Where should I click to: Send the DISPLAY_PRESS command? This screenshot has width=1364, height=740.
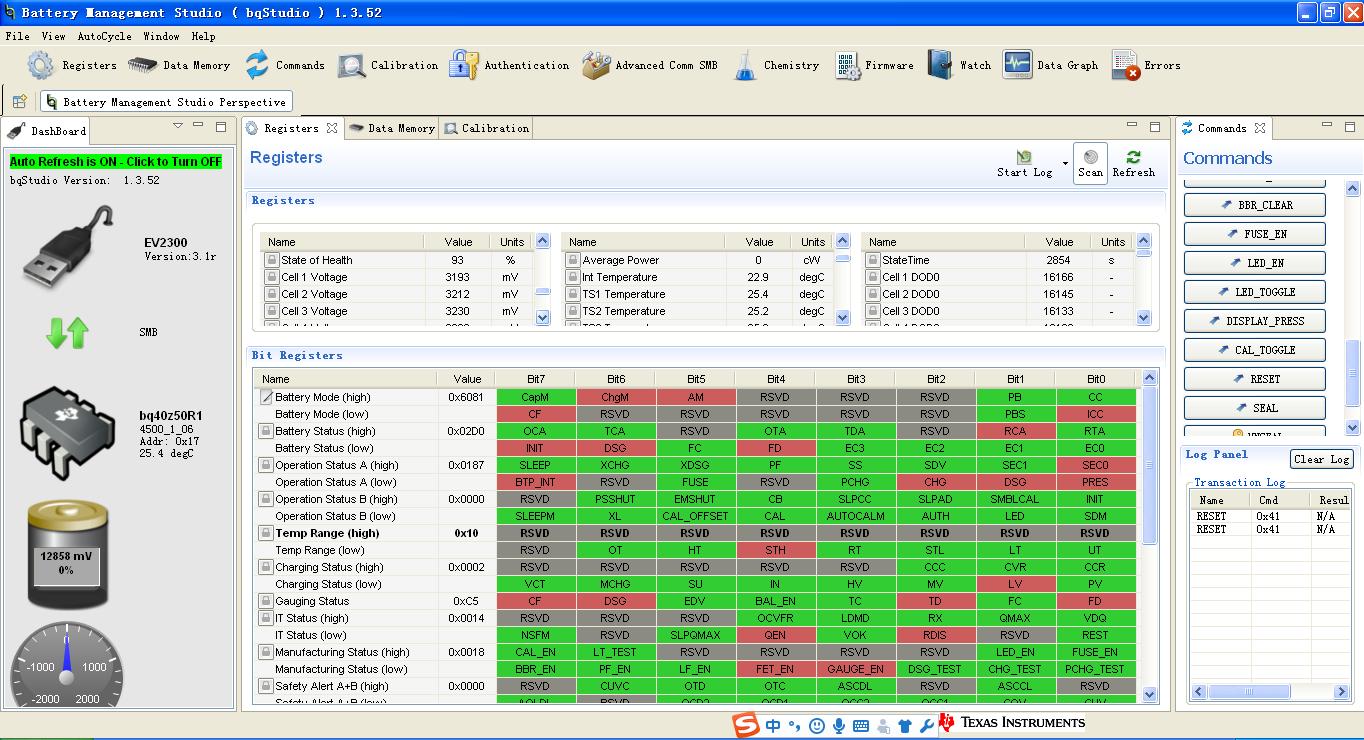tap(1255, 321)
